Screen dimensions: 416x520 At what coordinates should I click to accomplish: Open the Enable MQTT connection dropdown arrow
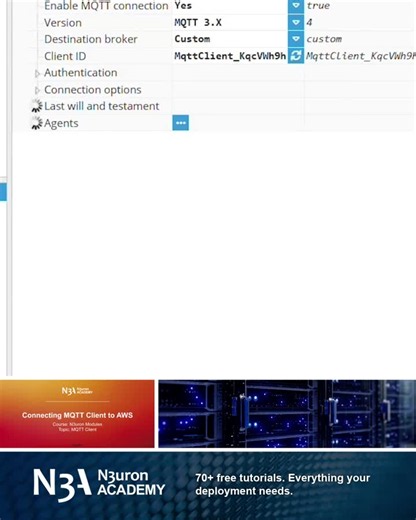(296, 6)
